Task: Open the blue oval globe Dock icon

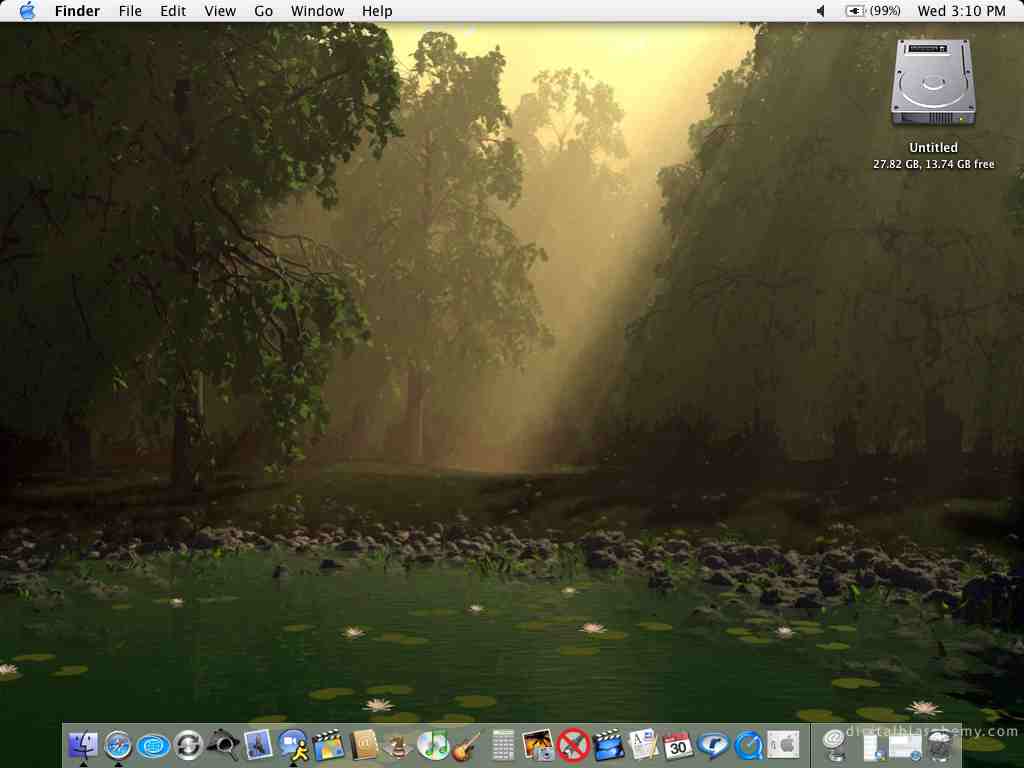Action: click(x=153, y=746)
